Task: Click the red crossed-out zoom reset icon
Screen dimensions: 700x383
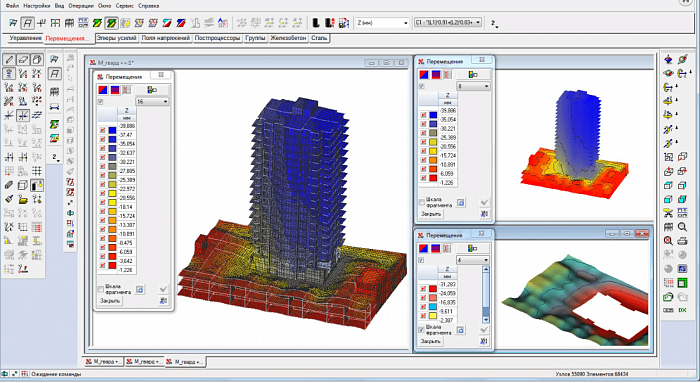Action: coord(668,241)
